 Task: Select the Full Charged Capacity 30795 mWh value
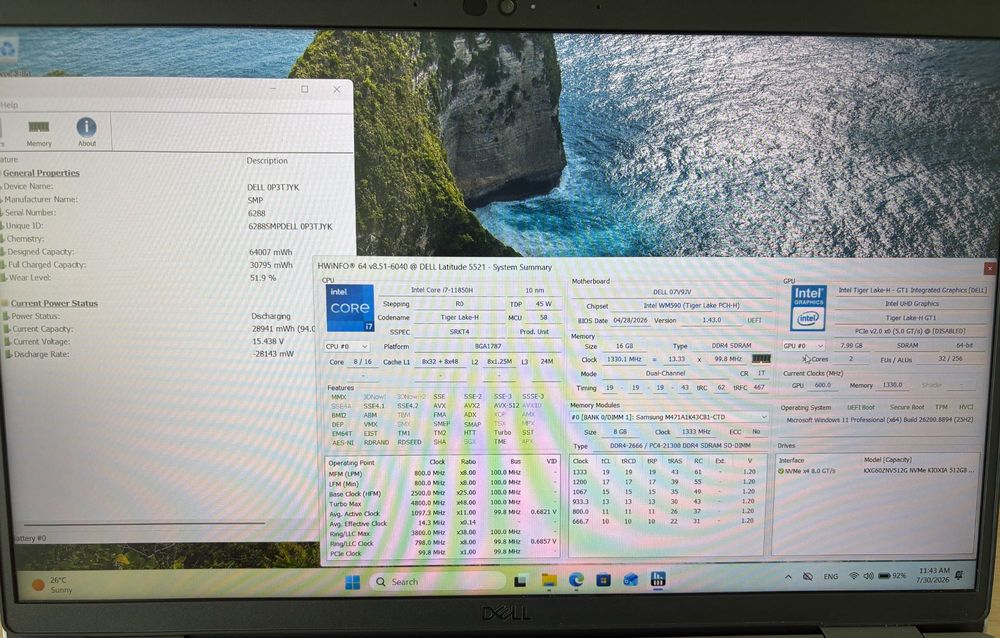(271, 265)
